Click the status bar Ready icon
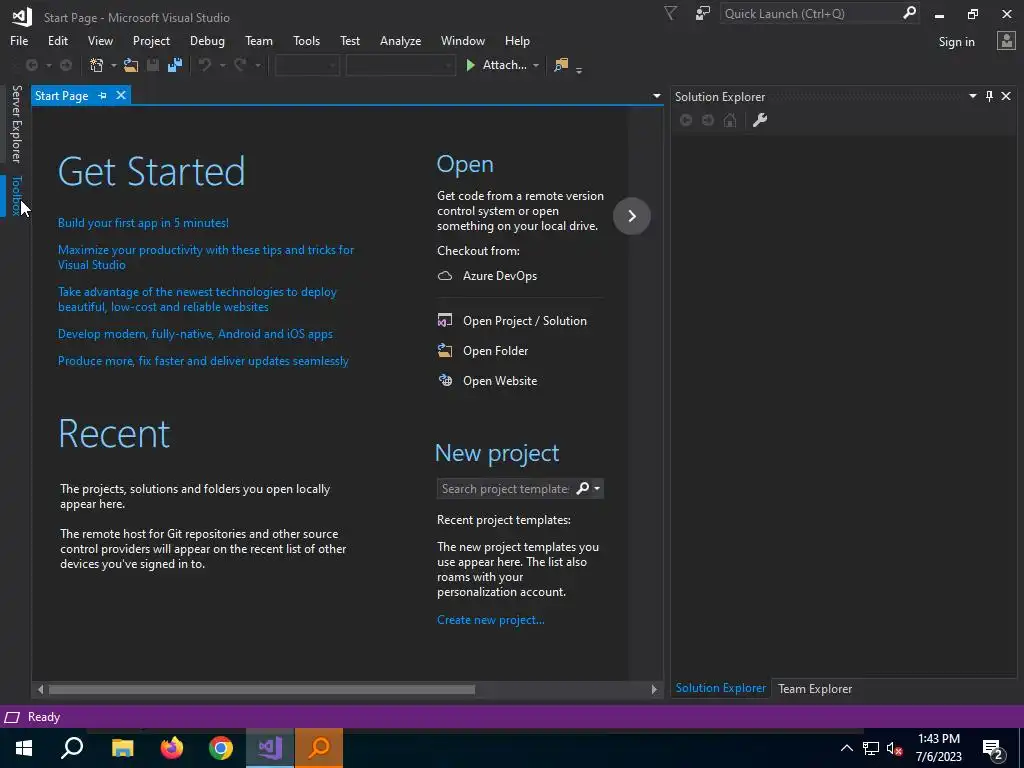Image resolution: width=1024 pixels, height=768 pixels. (12, 717)
